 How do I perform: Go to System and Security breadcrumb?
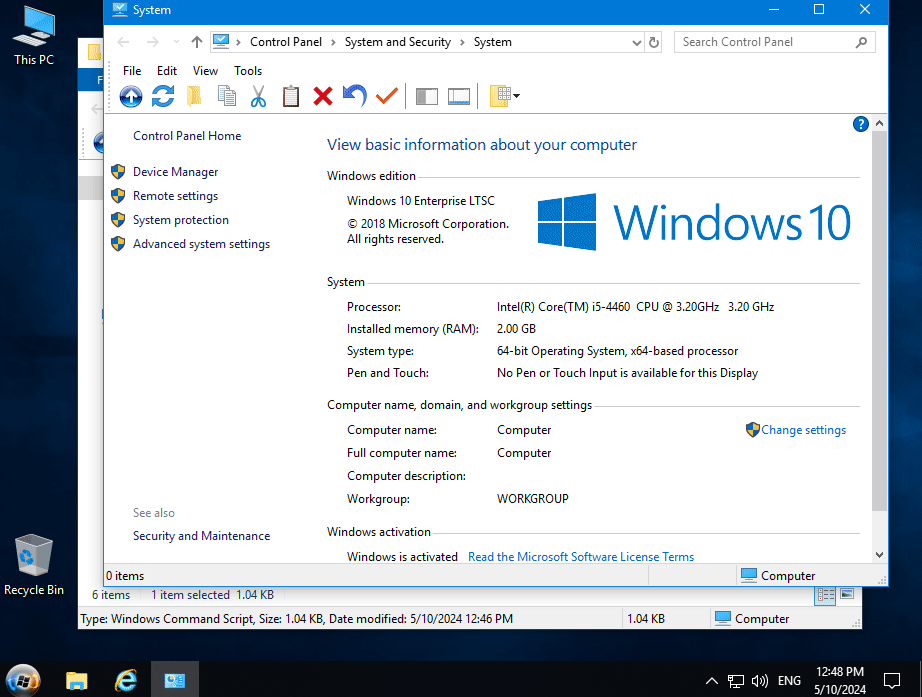(397, 42)
